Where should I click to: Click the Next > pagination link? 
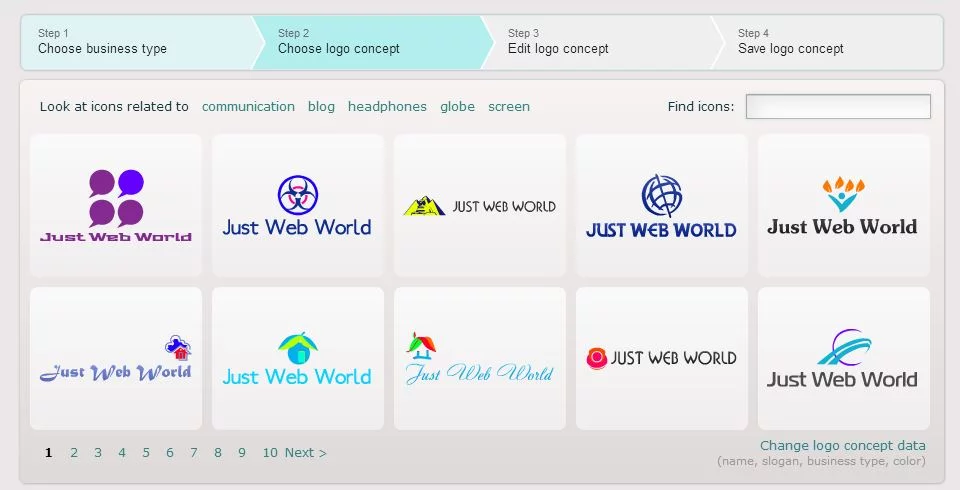[x=306, y=453]
